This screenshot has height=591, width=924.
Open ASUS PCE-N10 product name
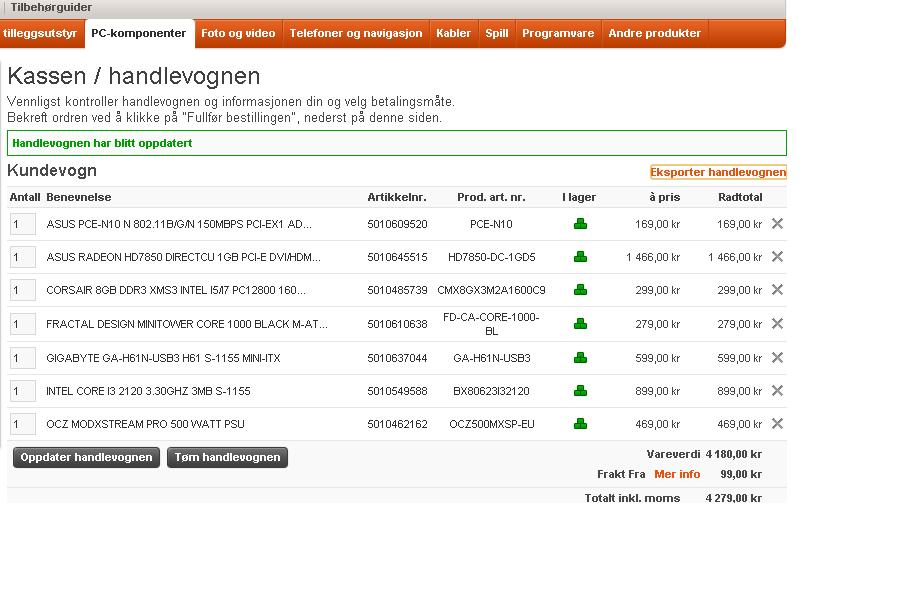tap(179, 224)
